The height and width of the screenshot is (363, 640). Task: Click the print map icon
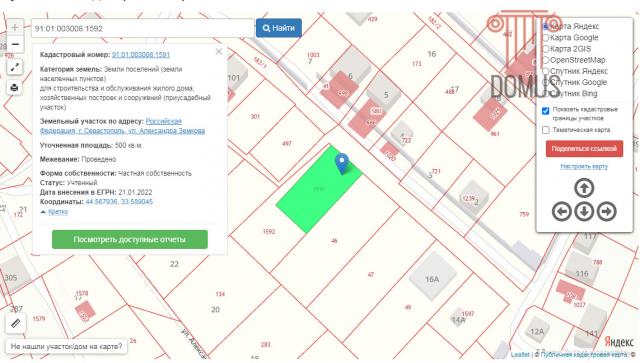pos(15,87)
